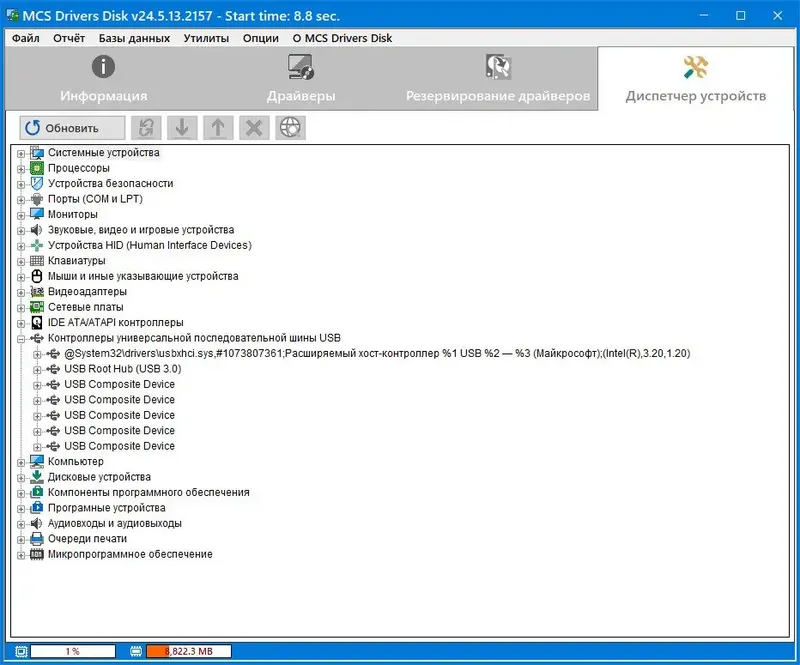This screenshot has height=665, width=800.
Task: Select the IDE ATA/ATAPI контроллеры row
Action: (x=116, y=323)
